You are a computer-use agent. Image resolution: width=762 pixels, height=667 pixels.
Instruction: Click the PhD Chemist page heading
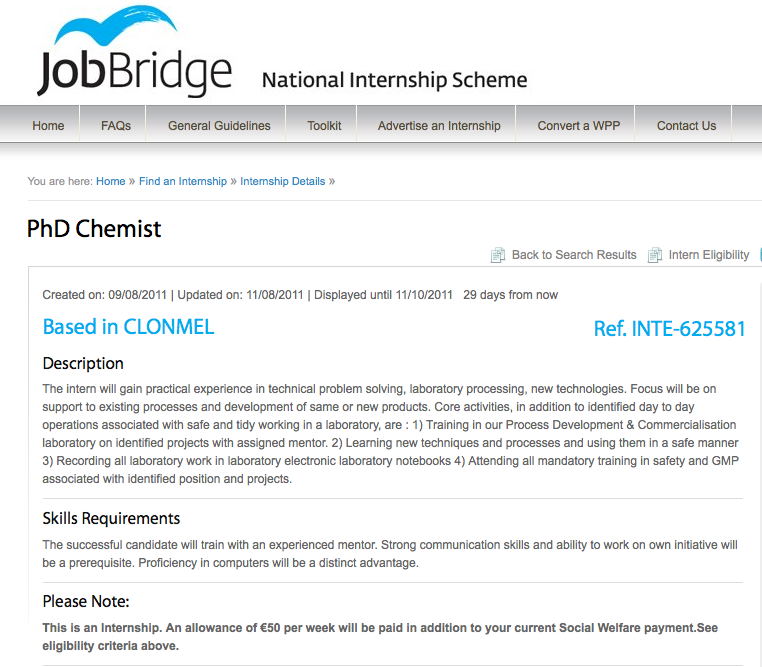[94, 229]
